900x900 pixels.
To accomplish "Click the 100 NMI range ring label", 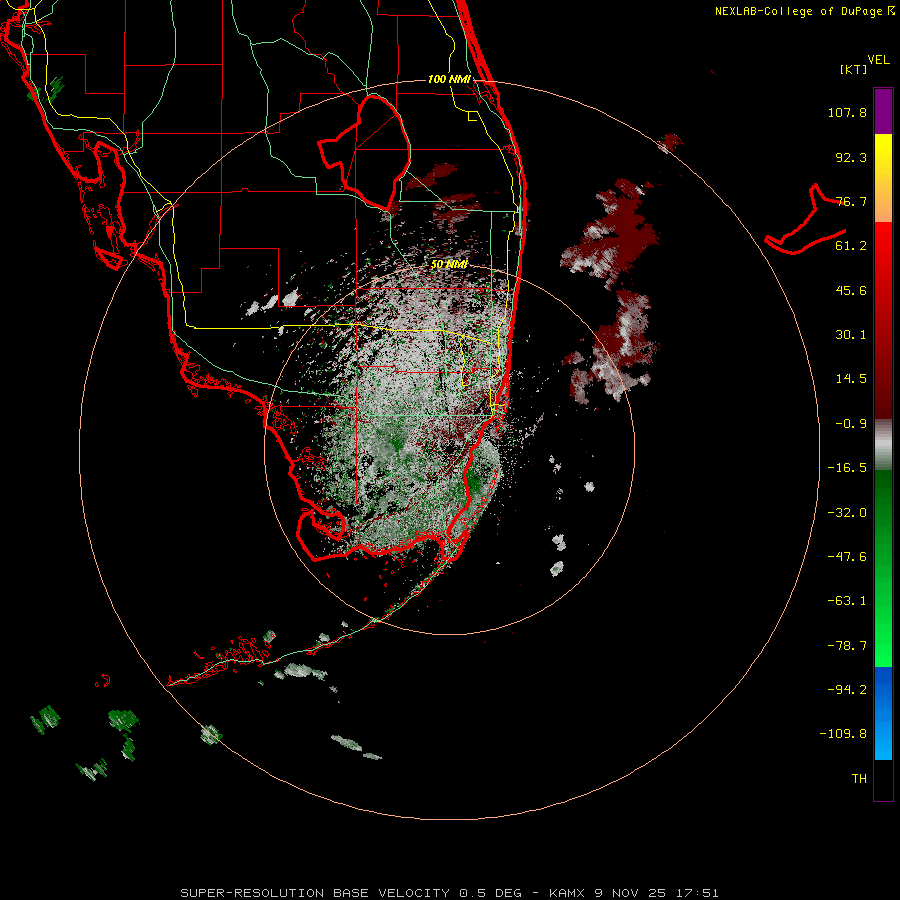I will click(x=449, y=79).
